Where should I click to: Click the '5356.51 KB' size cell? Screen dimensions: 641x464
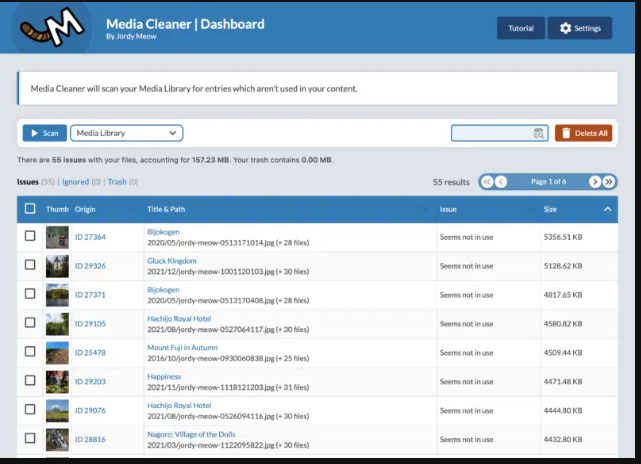pos(563,237)
